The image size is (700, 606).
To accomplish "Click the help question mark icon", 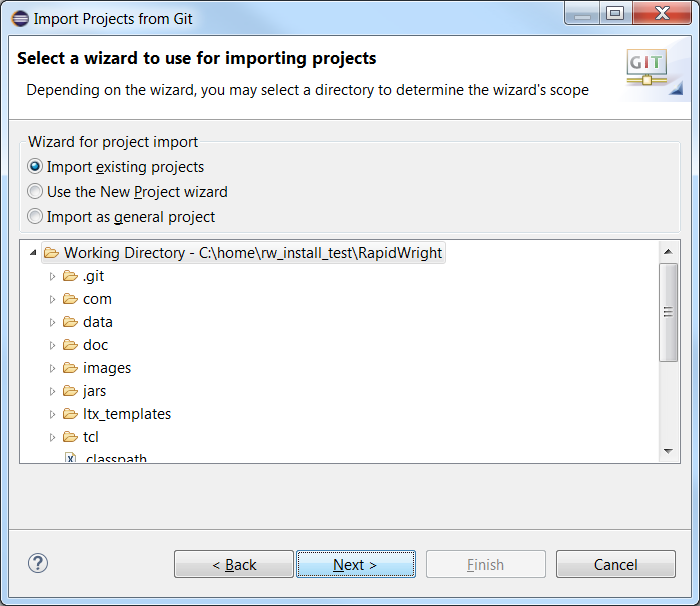I will [38, 564].
